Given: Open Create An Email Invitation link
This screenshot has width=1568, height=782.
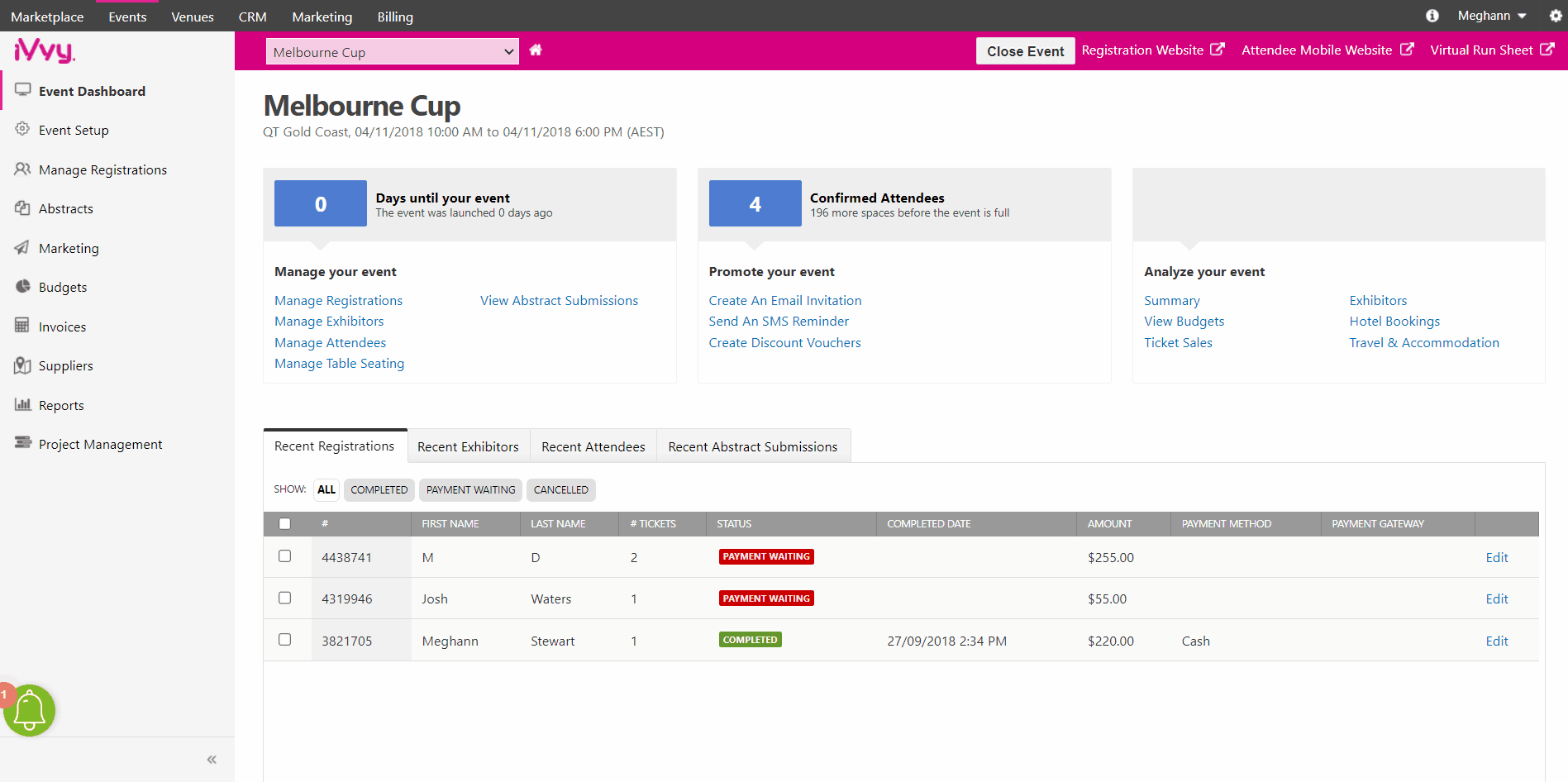Looking at the screenshot, I should (784, 301).
